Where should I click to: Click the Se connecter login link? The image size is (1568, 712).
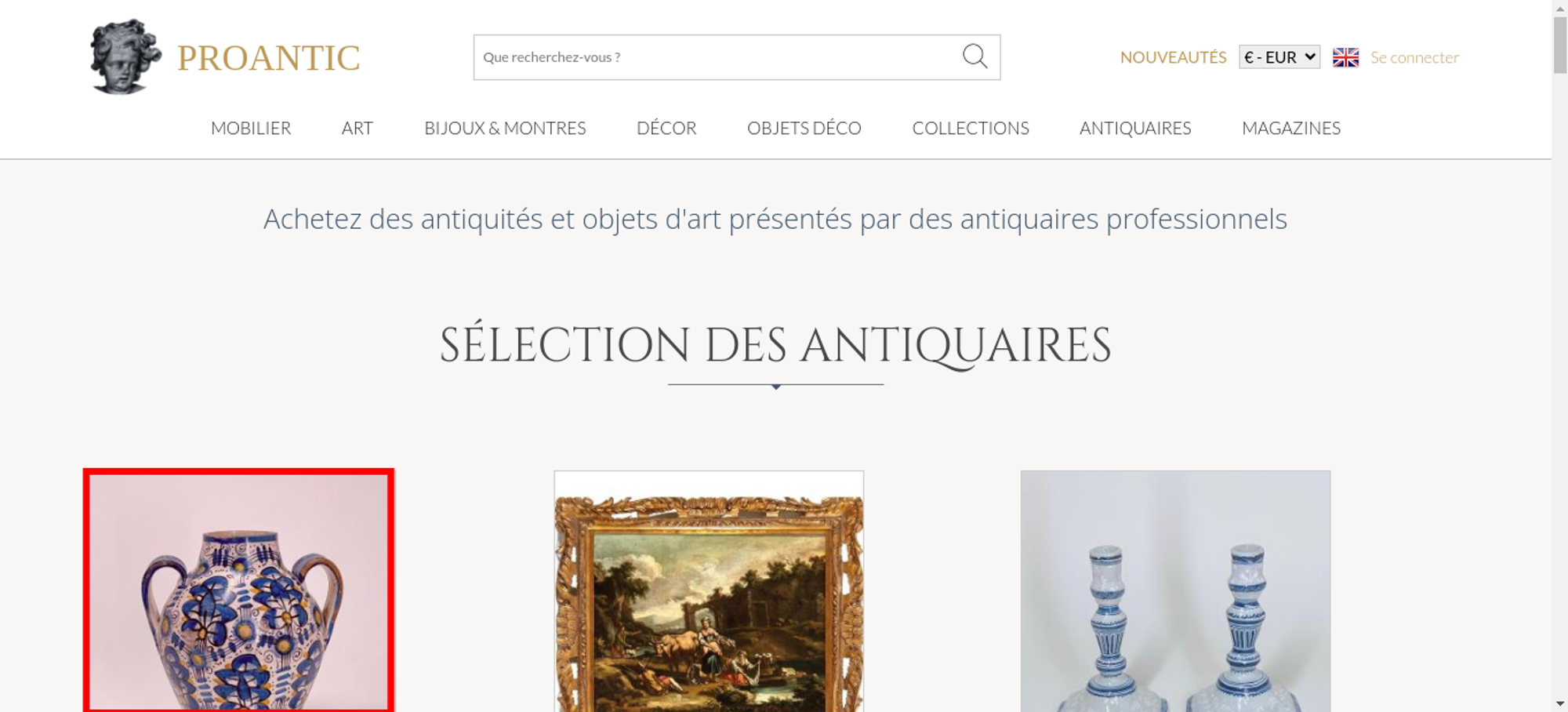point(1414,57)
